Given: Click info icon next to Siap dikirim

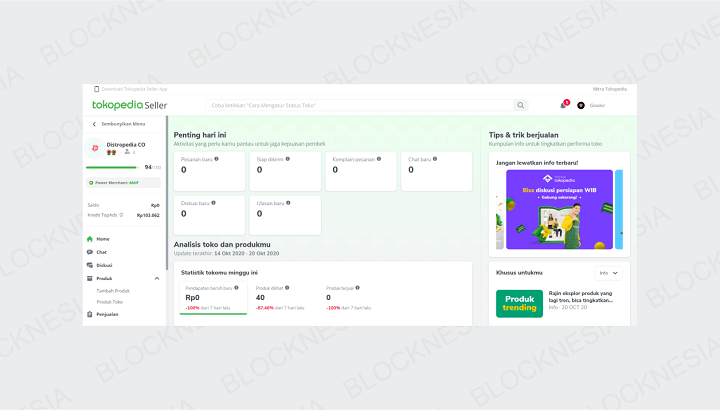Looking at the screenshot, I should (288, 159).
